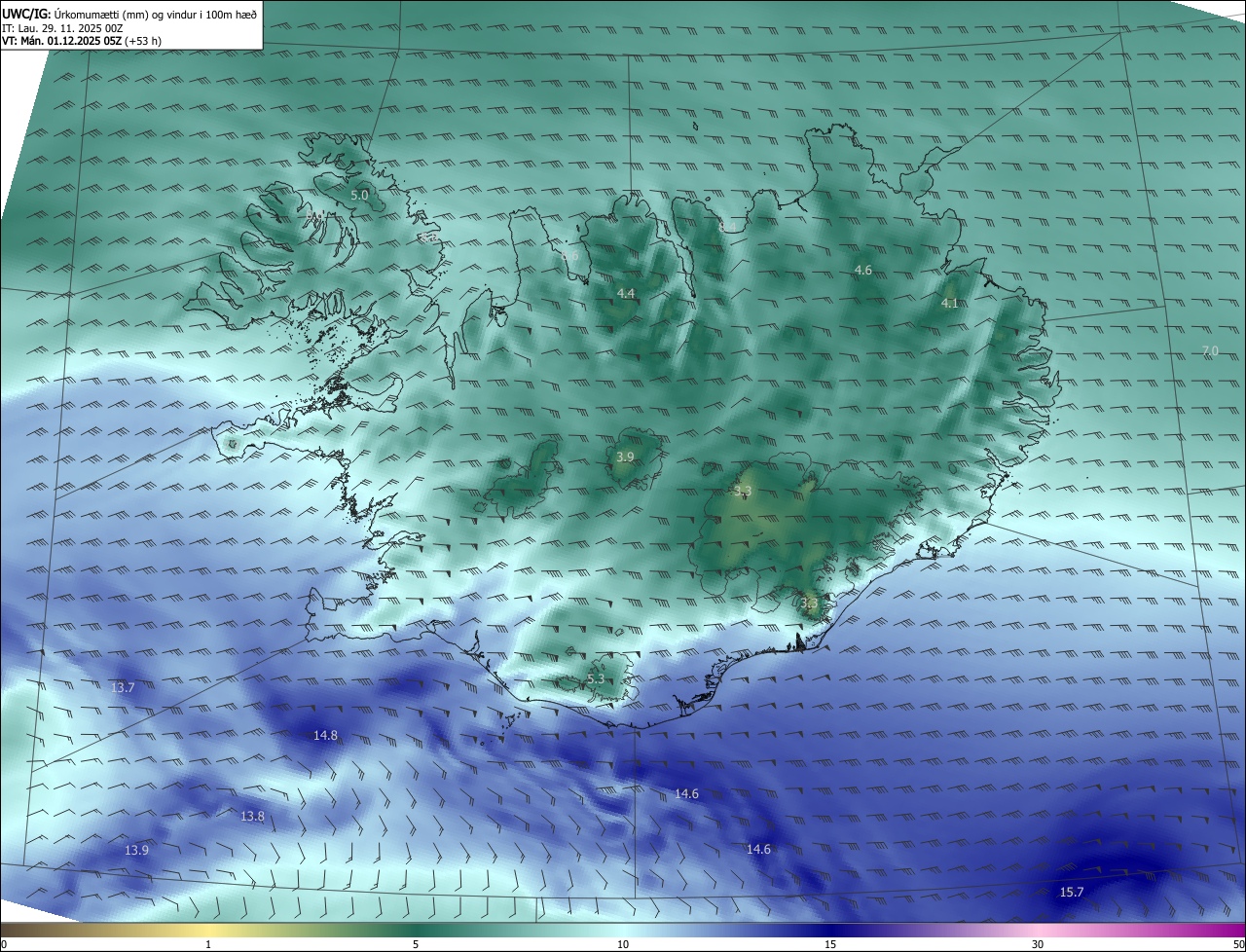Screen dimensions: 1246x952
Task: Click the VT: Mán. 01.12.2025 05Z line
Action: click(82, 41)
